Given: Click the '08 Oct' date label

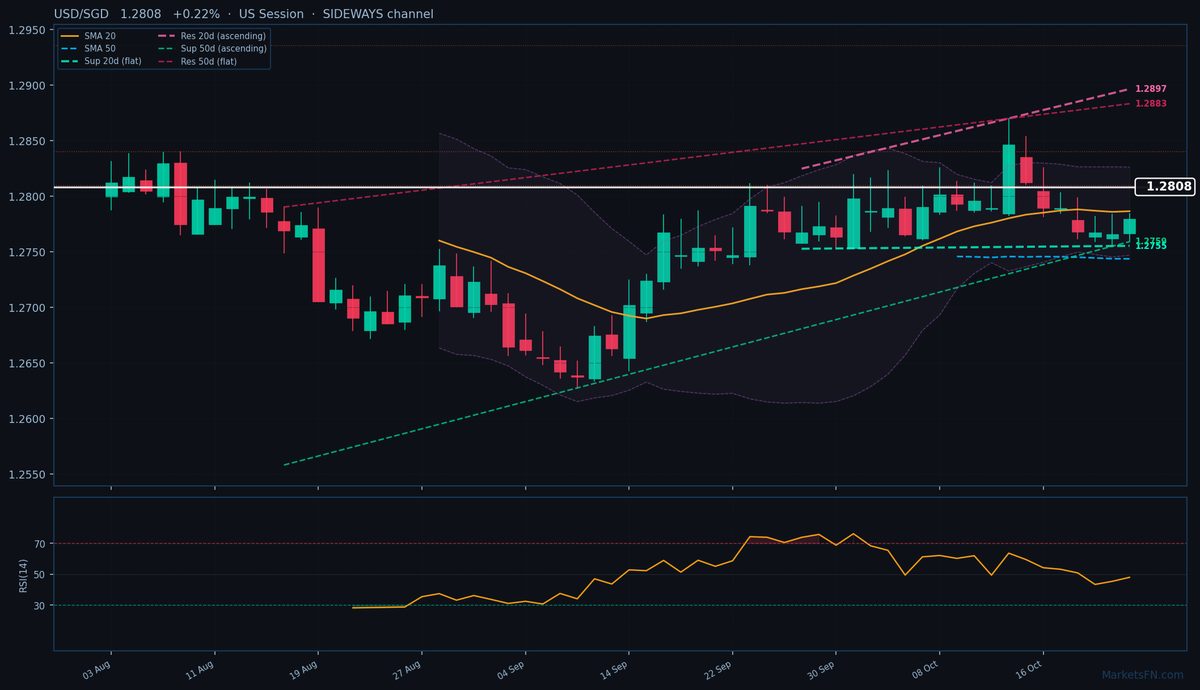Looking at the screenshot, I should tap(924, 669).
